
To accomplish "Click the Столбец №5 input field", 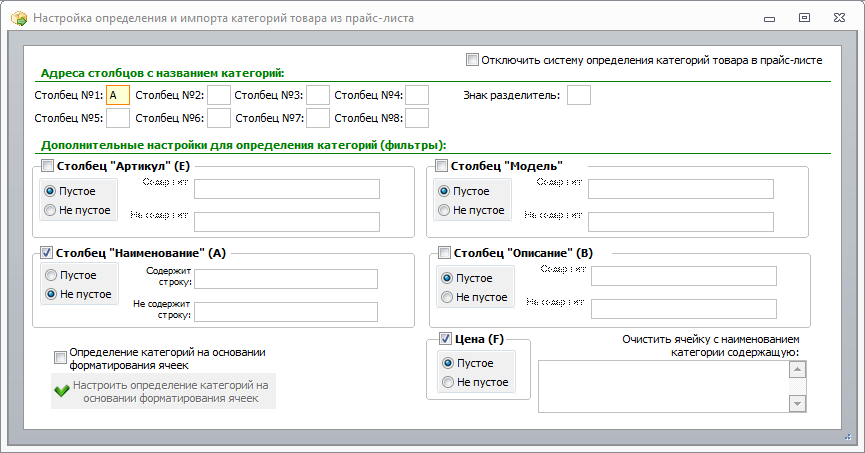I will tap(118, 118).
